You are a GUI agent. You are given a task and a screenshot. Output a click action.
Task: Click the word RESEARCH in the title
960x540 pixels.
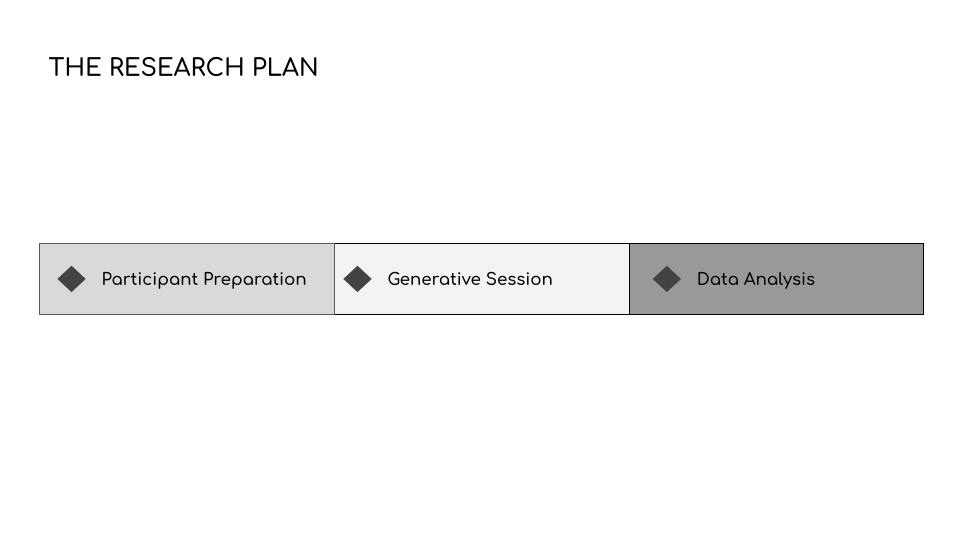tap(176, 67)
